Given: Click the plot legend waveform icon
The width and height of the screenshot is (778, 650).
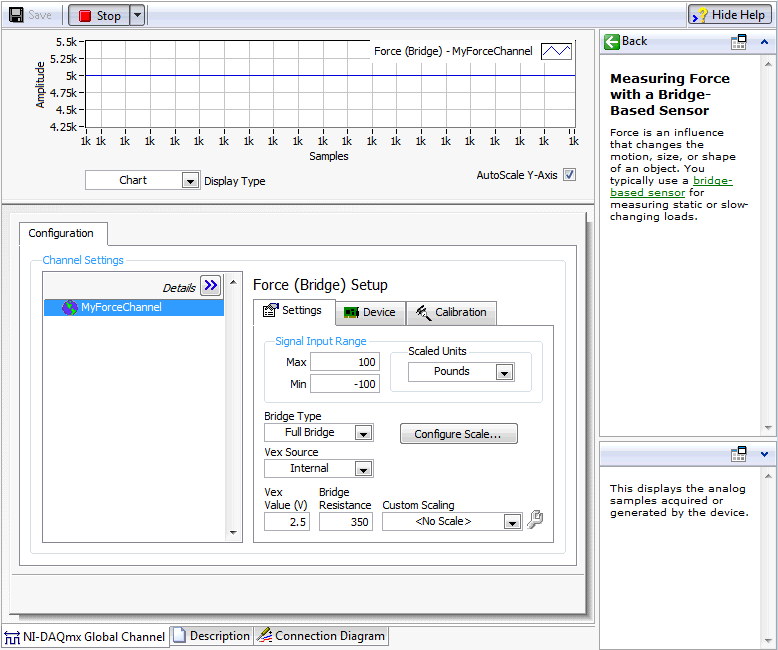Looking at the screenshot, I should click(556, 51).
